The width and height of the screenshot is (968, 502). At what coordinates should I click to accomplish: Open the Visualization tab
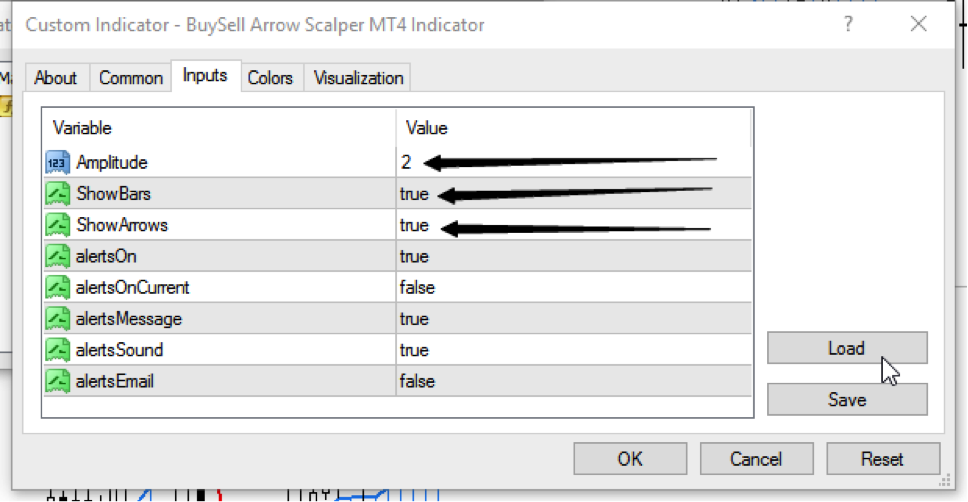[358, 78]
